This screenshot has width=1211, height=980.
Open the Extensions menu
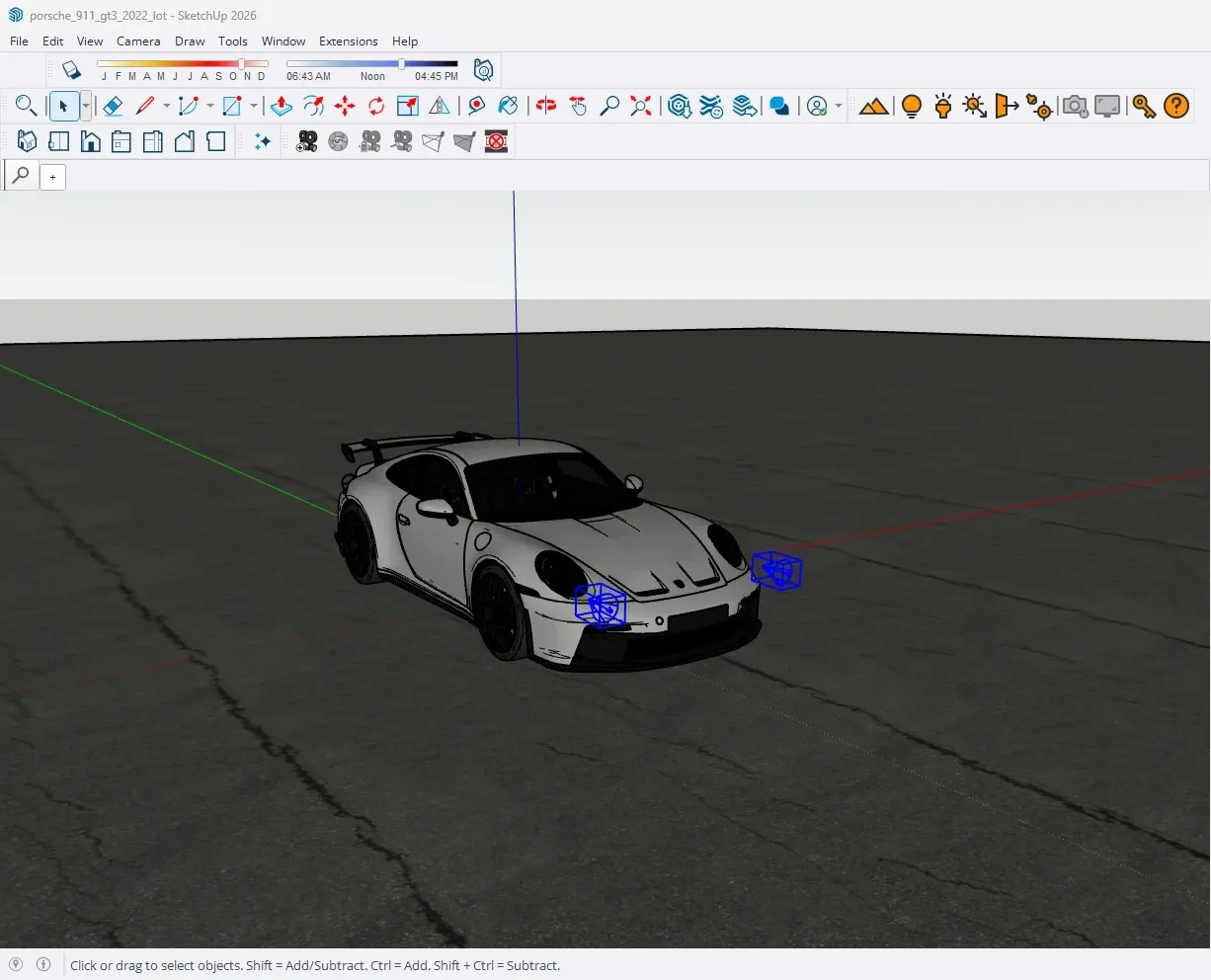pos(348,41)
